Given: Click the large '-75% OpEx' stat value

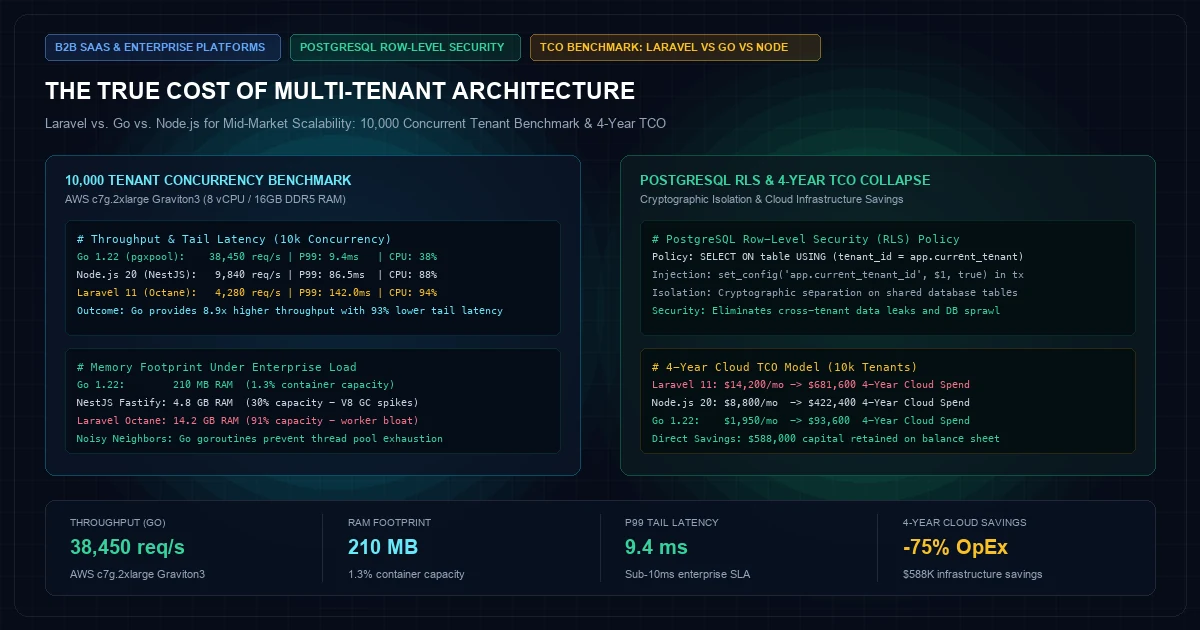Looking at the screenshot, I should point(955,548).
